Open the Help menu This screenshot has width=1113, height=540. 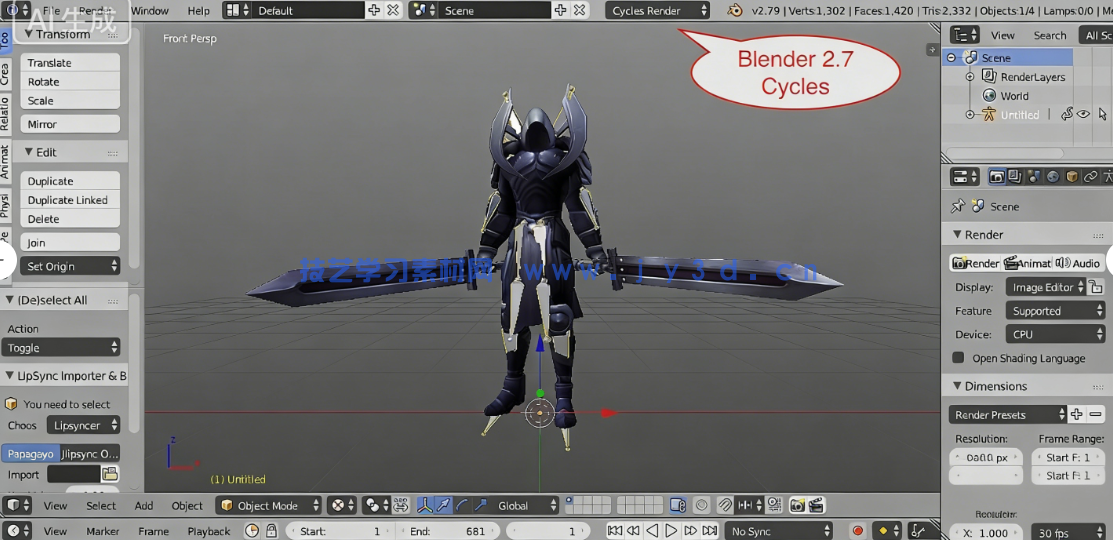pyautogui.click(x=199, y=11)
